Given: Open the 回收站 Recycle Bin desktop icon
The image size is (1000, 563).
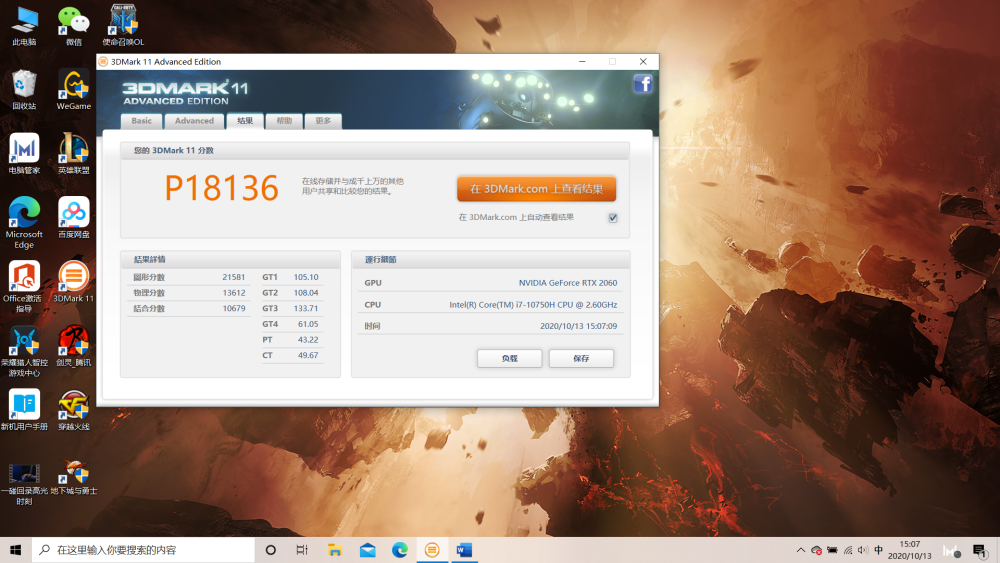Looking at the screenshot, I should pyautogui.click(x=24, y=89).
